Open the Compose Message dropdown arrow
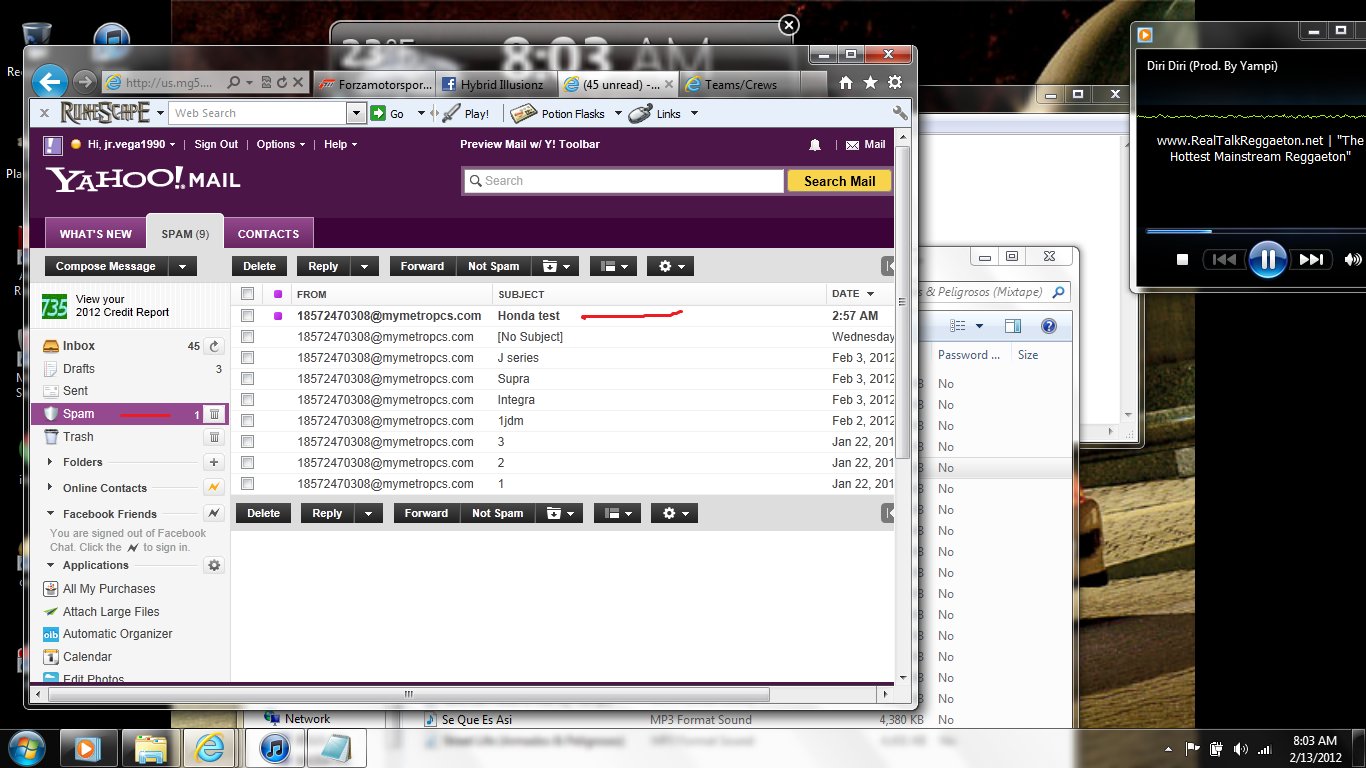The width and height of the screenshot is (1366, 768). click(x=182, y=266)
